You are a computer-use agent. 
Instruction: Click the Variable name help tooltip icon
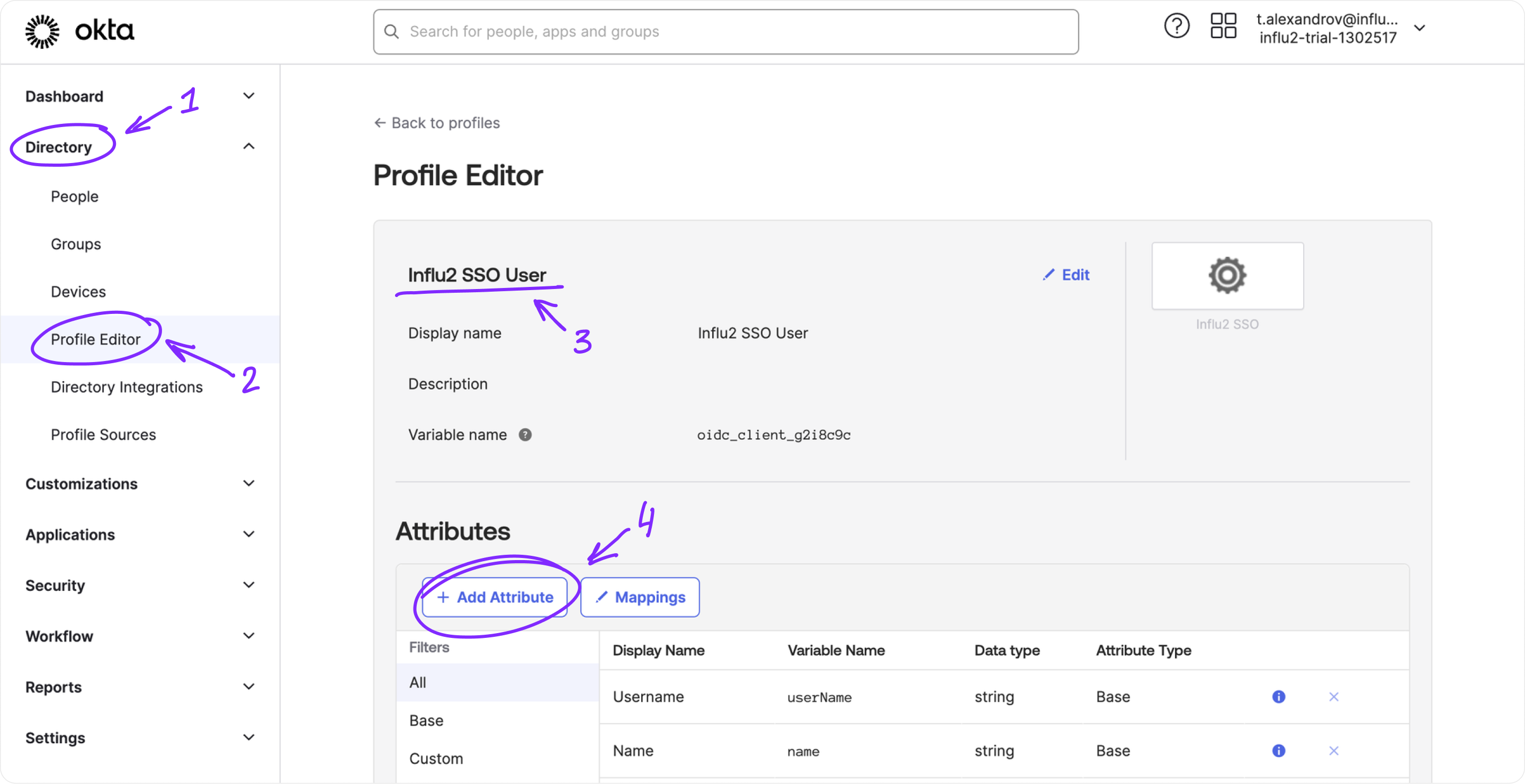point(525,435)
